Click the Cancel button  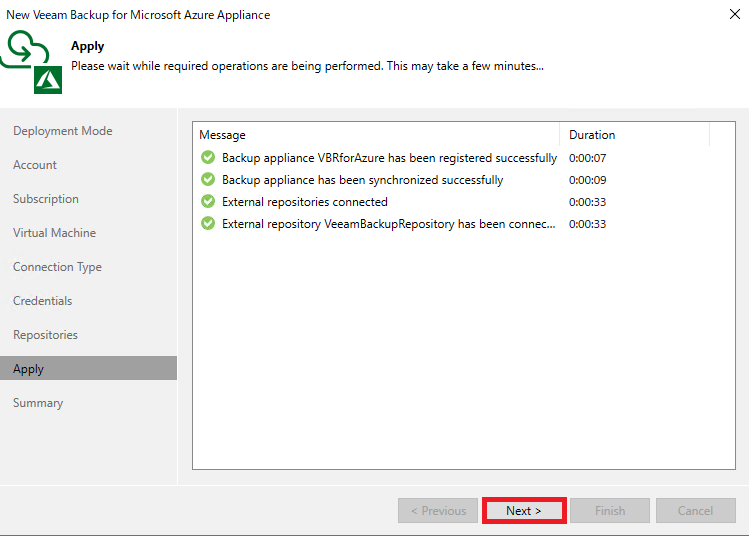pyautogui.click(x=696, y=511)
